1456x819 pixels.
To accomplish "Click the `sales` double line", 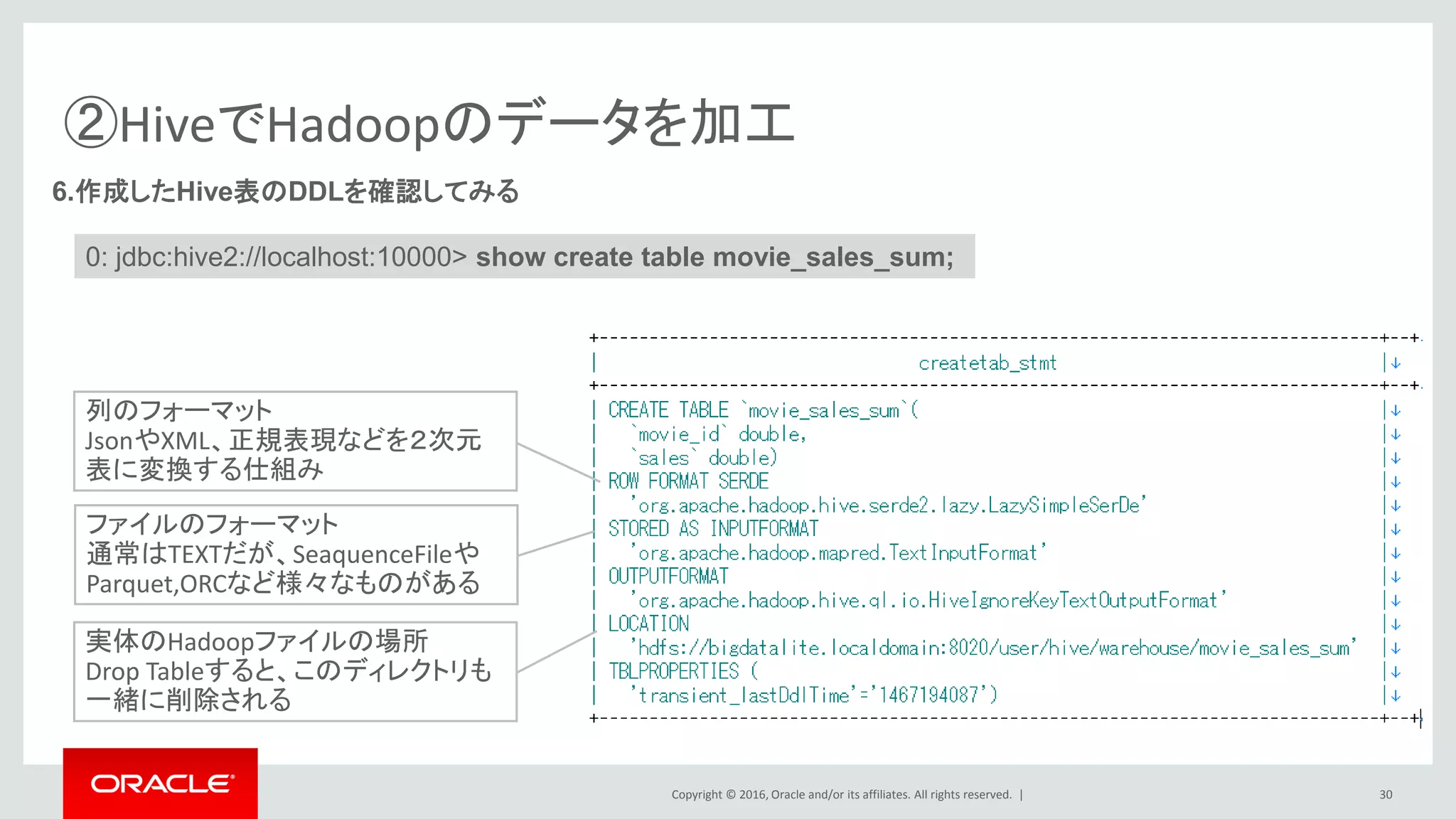I will pos(704,458).
